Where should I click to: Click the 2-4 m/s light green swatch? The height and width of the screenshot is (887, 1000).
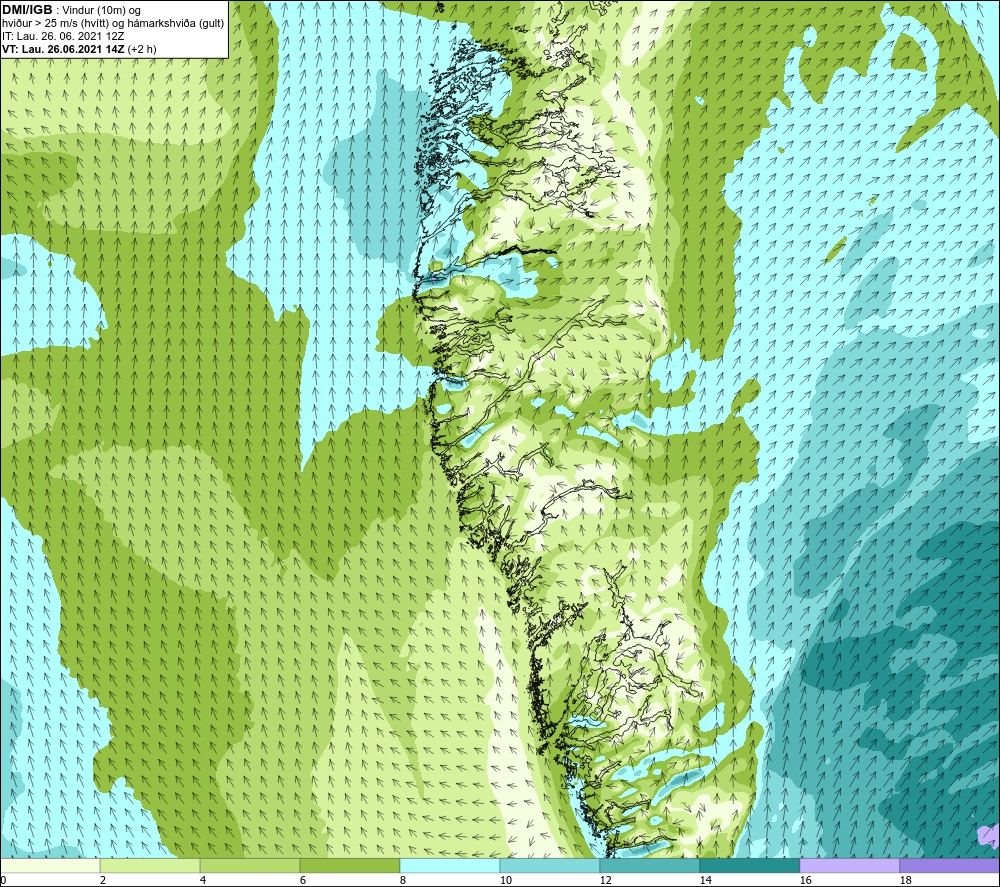150,865
